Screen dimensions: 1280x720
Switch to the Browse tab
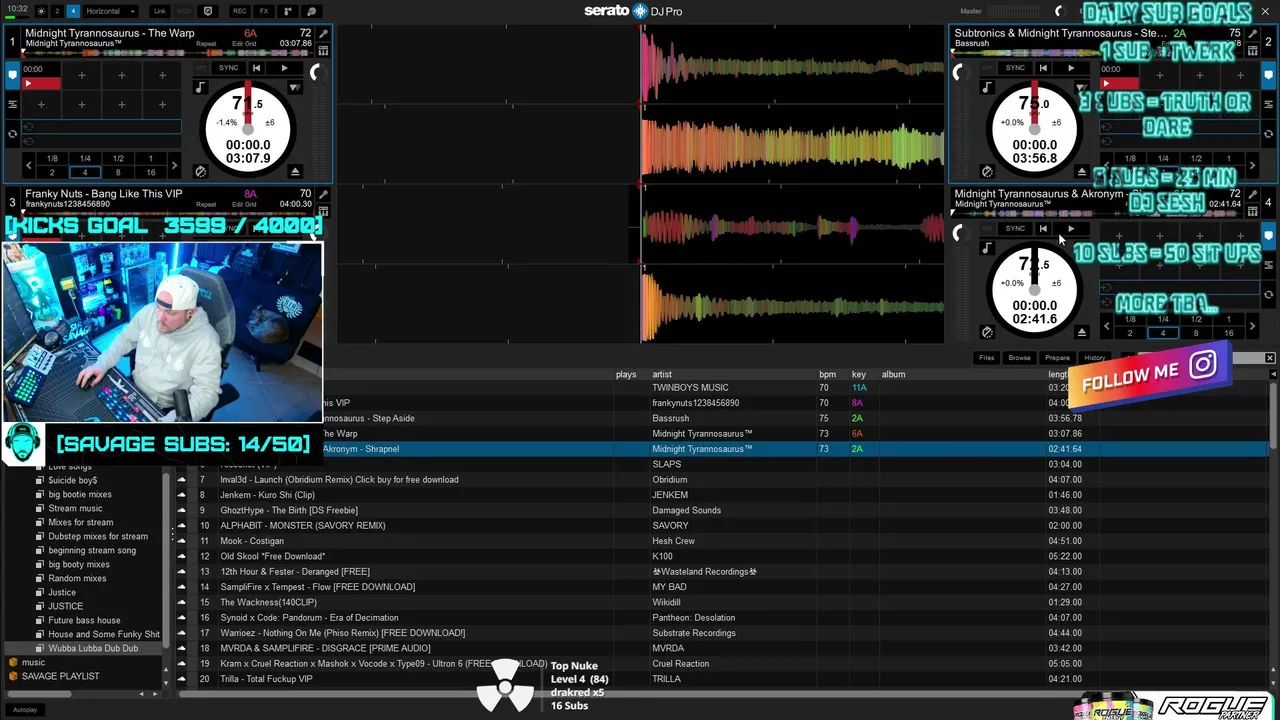pyautogui.click(x=1019, y=358)
